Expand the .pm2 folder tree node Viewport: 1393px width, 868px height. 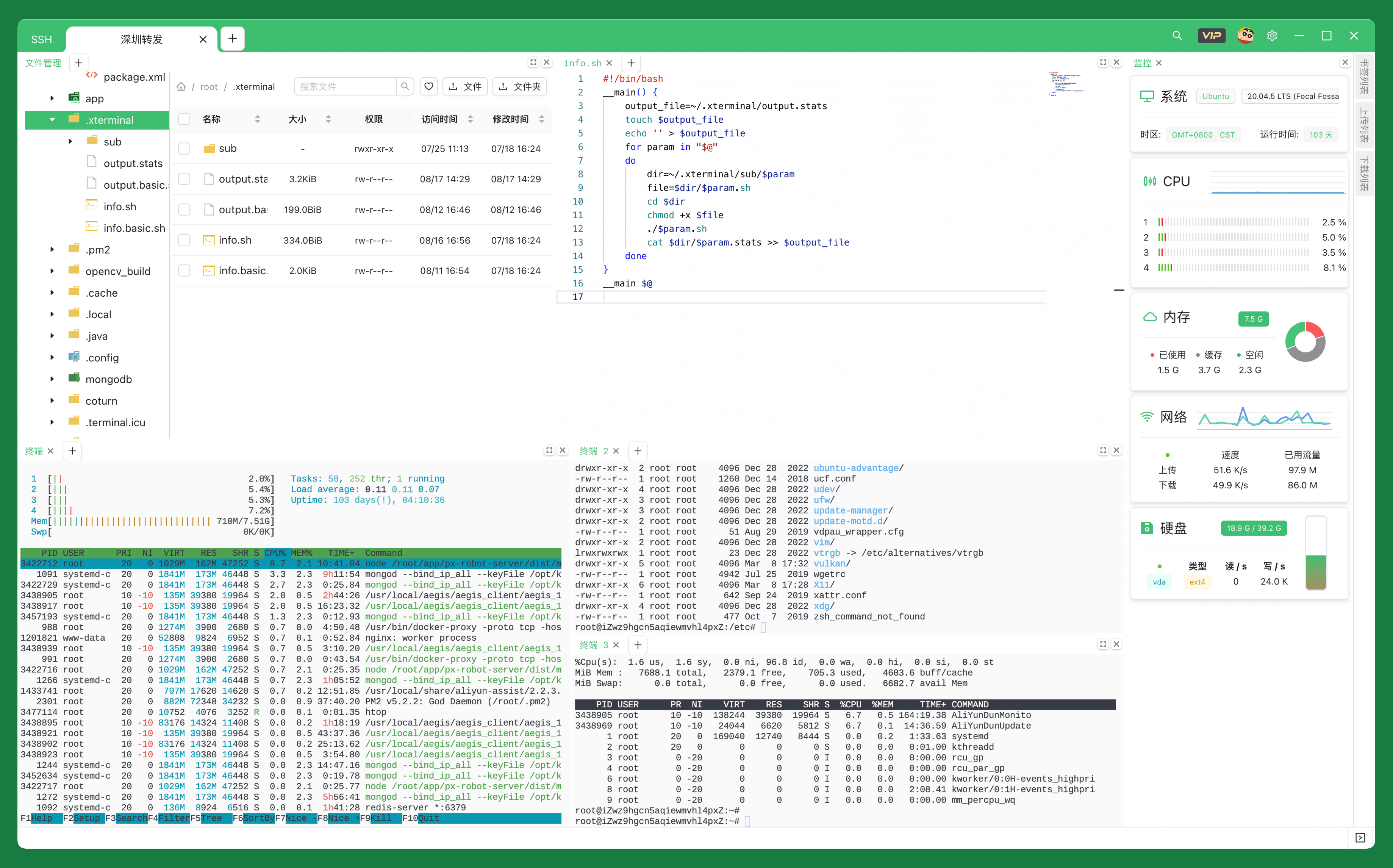[52, 250]
